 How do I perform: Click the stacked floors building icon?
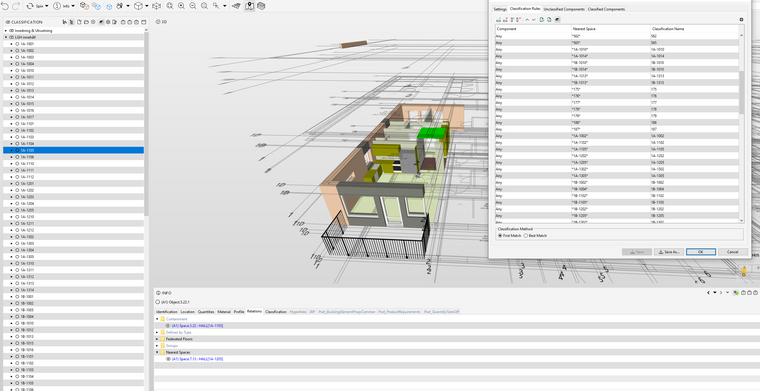click(x=261, y=6)
